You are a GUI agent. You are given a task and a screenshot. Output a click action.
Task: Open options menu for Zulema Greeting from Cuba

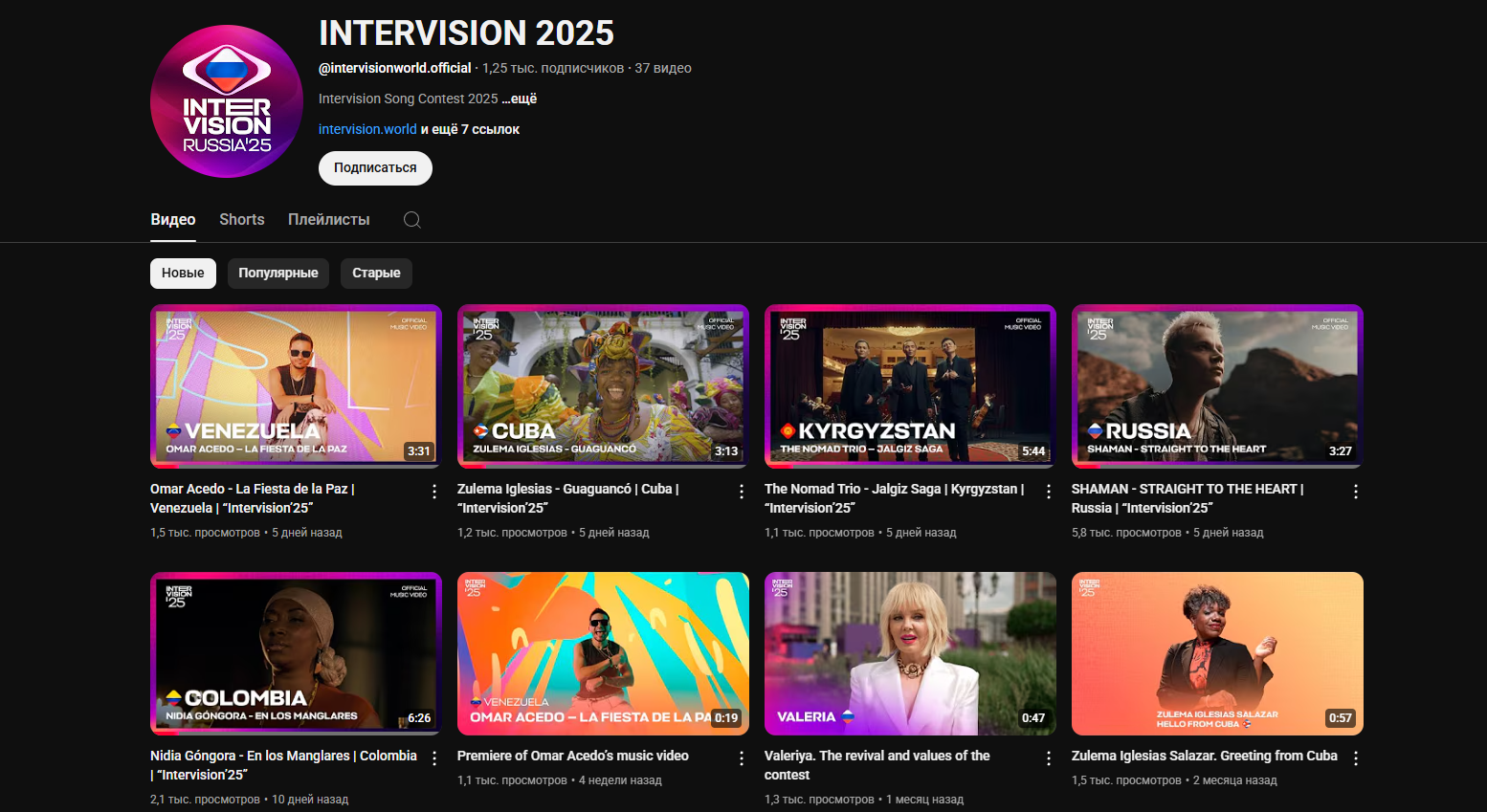pos(1356,758)
